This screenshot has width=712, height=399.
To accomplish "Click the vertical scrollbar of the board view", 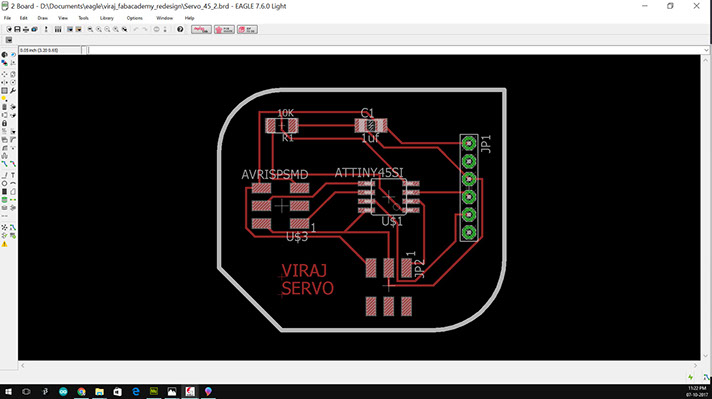I will 706,207.
